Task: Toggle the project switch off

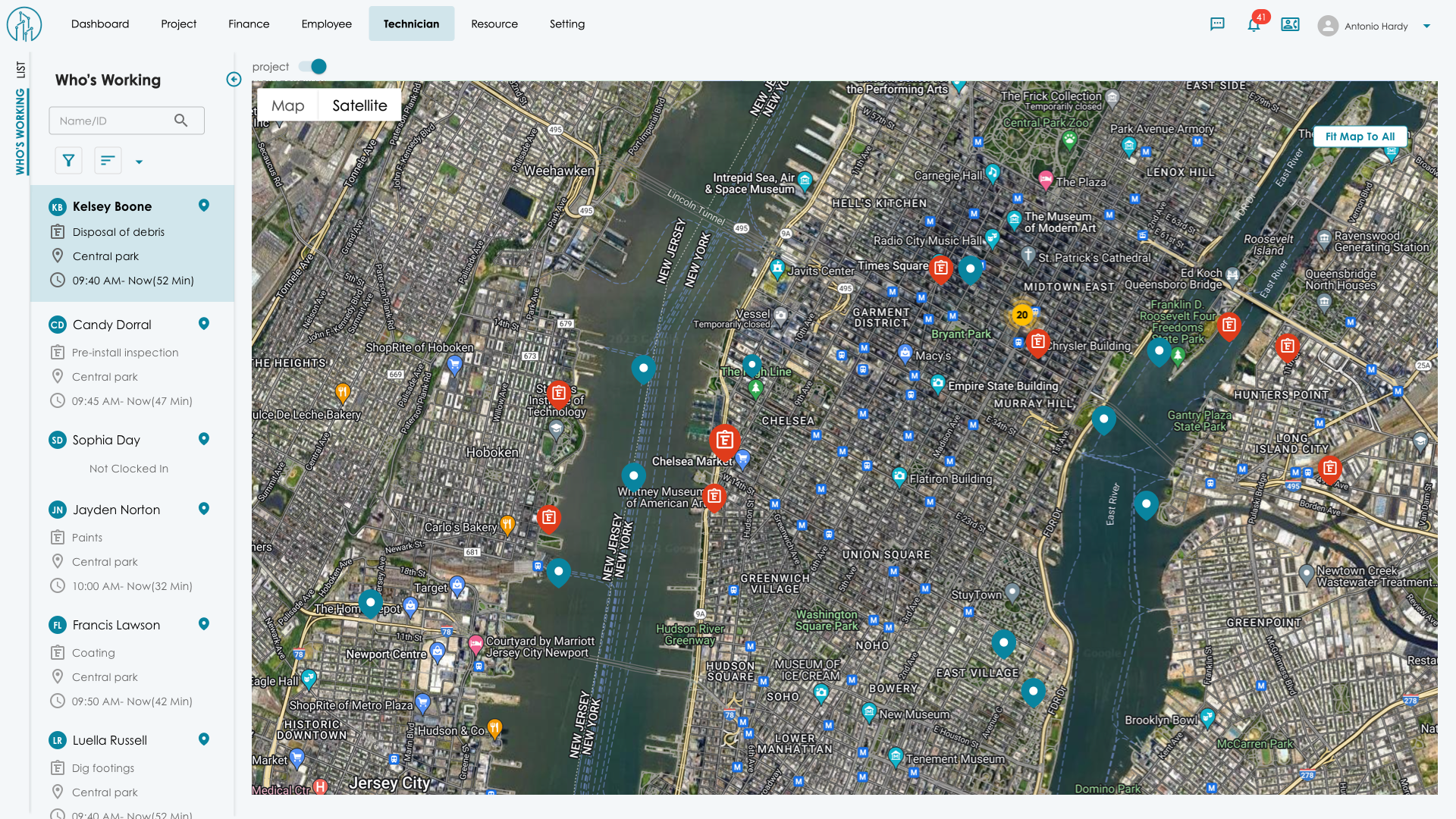Action: pos(313,67)
